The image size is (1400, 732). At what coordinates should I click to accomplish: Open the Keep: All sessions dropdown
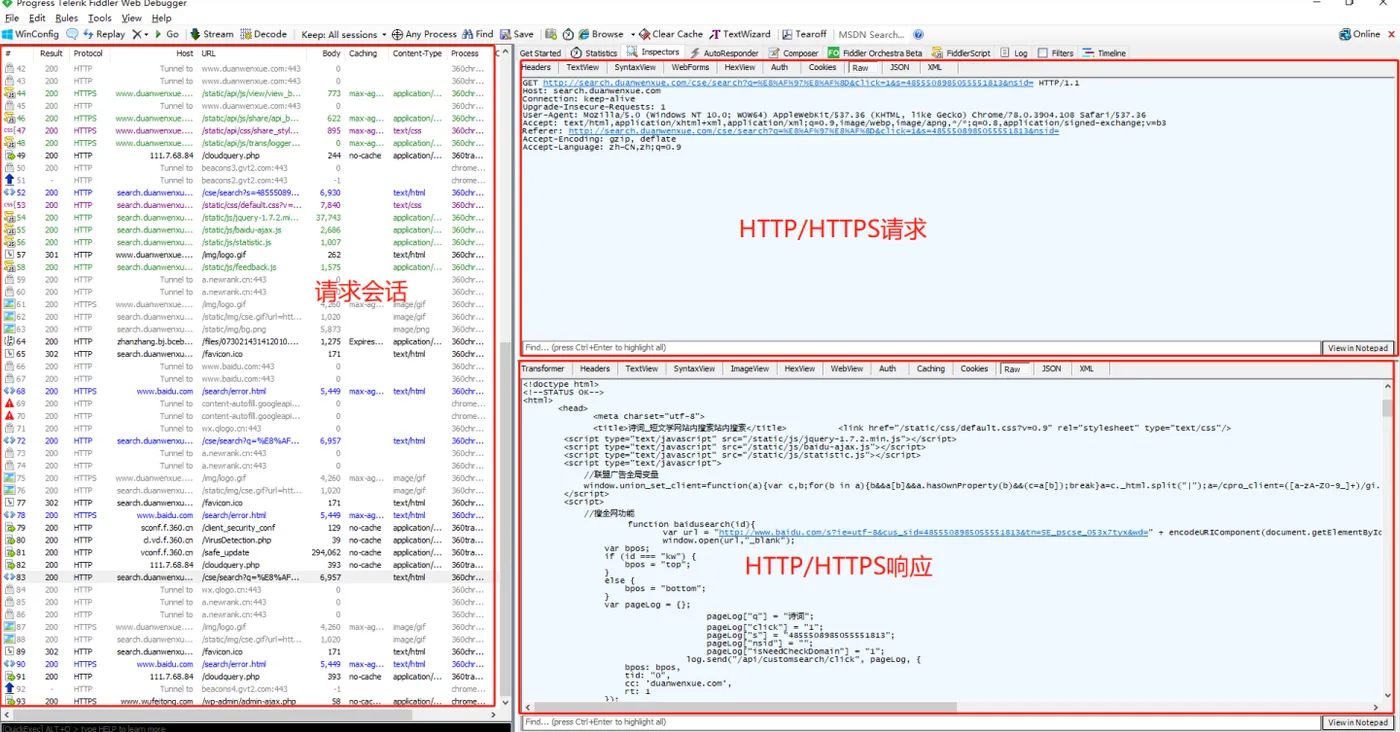[x=342, y=34]
